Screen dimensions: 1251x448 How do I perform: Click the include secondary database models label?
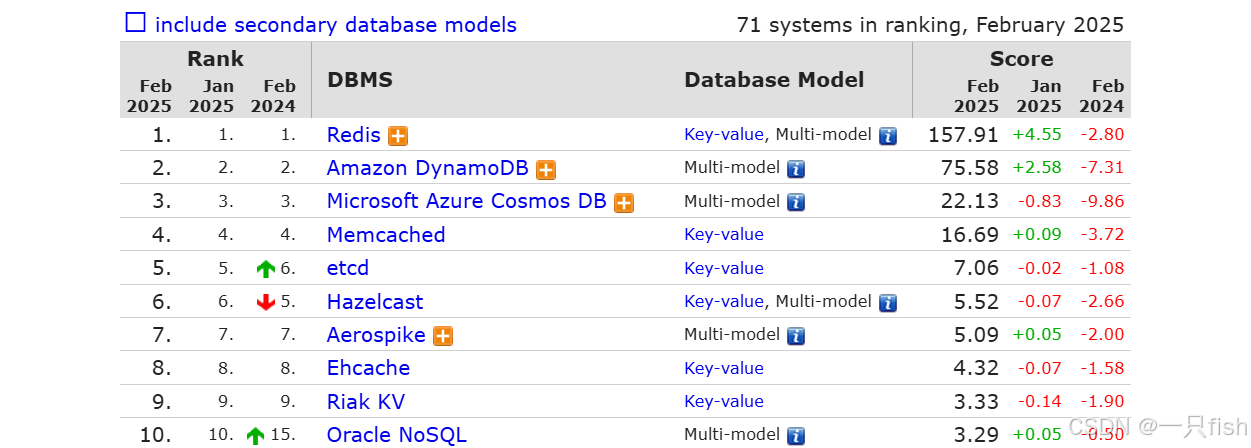click(x=336, y=25)
